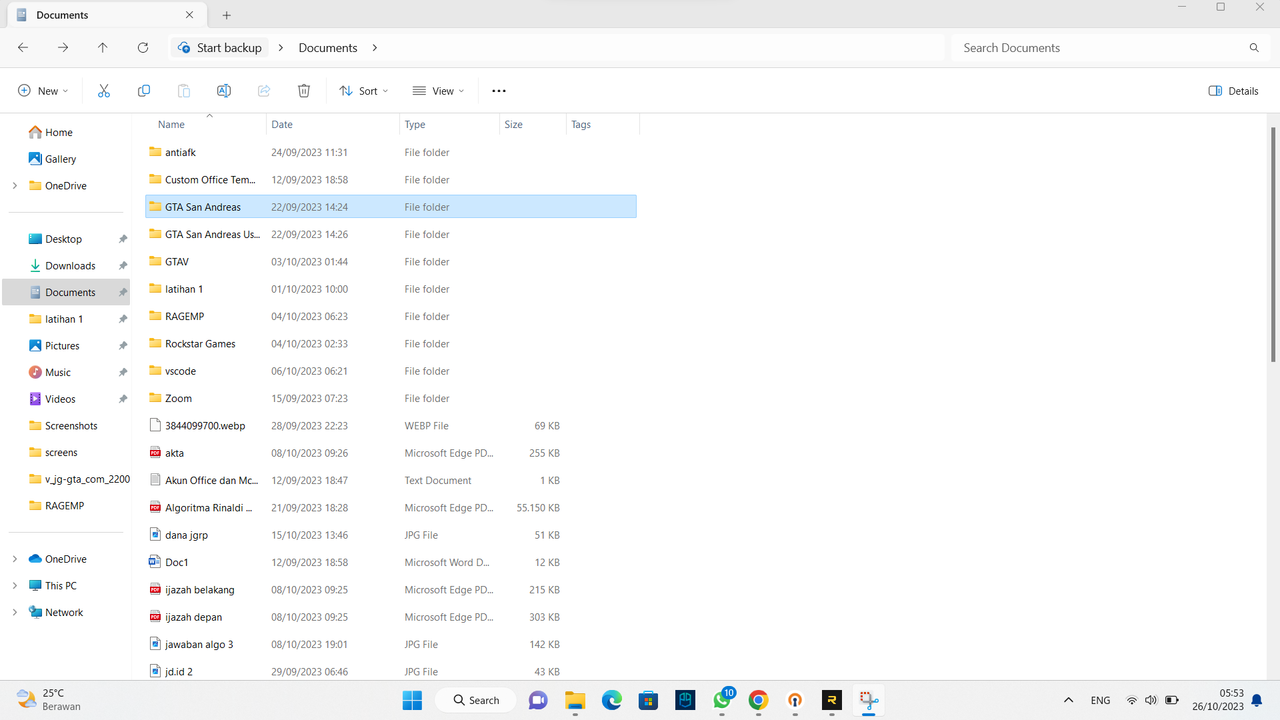
Task: Go up one folder level
Action: pos(103,47)
